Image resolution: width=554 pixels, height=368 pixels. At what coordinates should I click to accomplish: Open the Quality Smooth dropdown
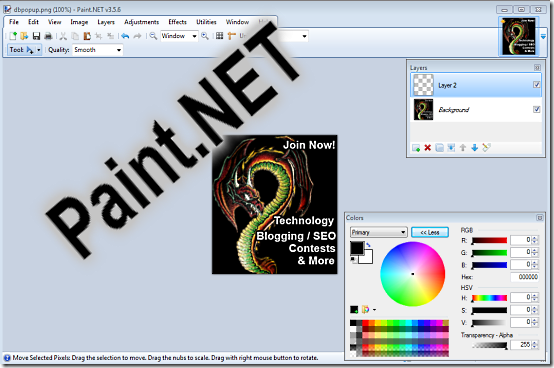[x=98, y=50]
